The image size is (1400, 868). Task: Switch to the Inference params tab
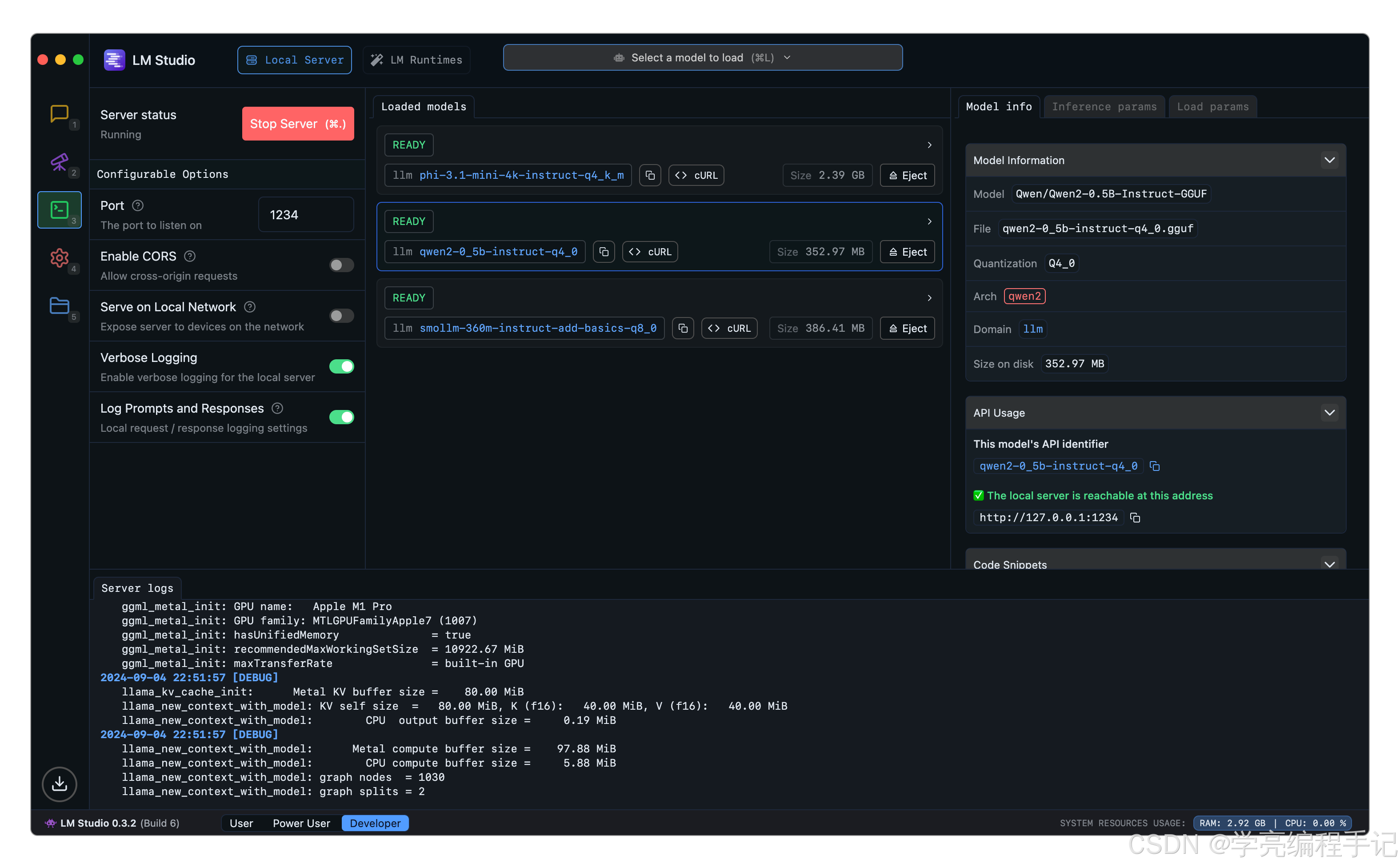[1104, 107]
